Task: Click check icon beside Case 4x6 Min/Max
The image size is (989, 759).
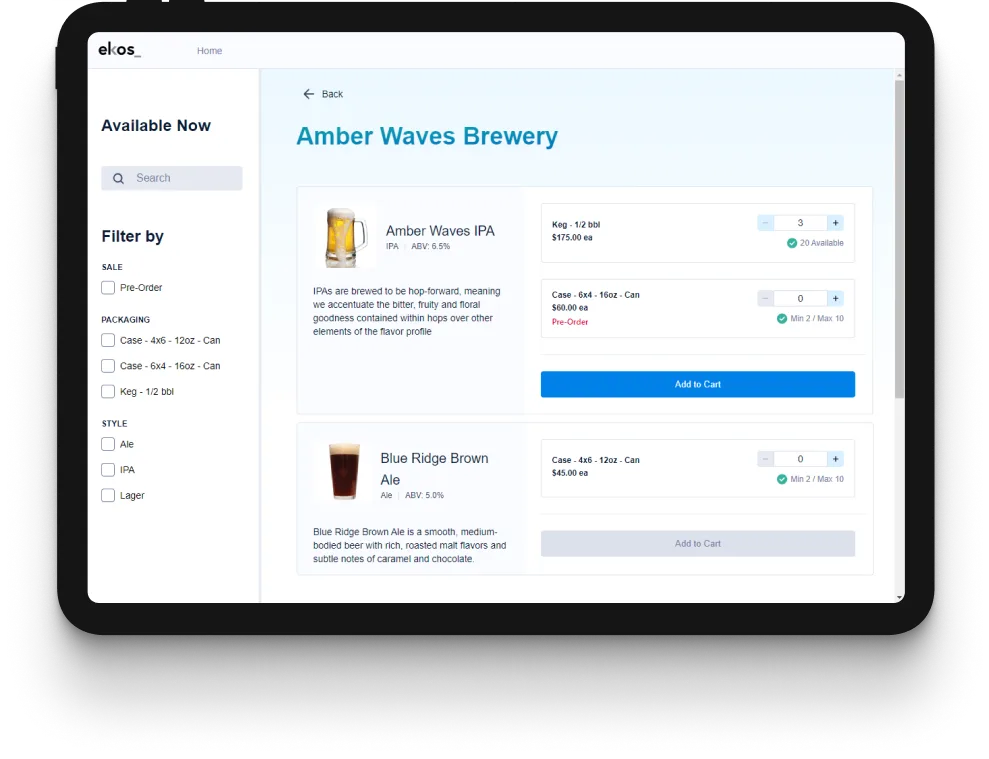Action: coord(781,479)
